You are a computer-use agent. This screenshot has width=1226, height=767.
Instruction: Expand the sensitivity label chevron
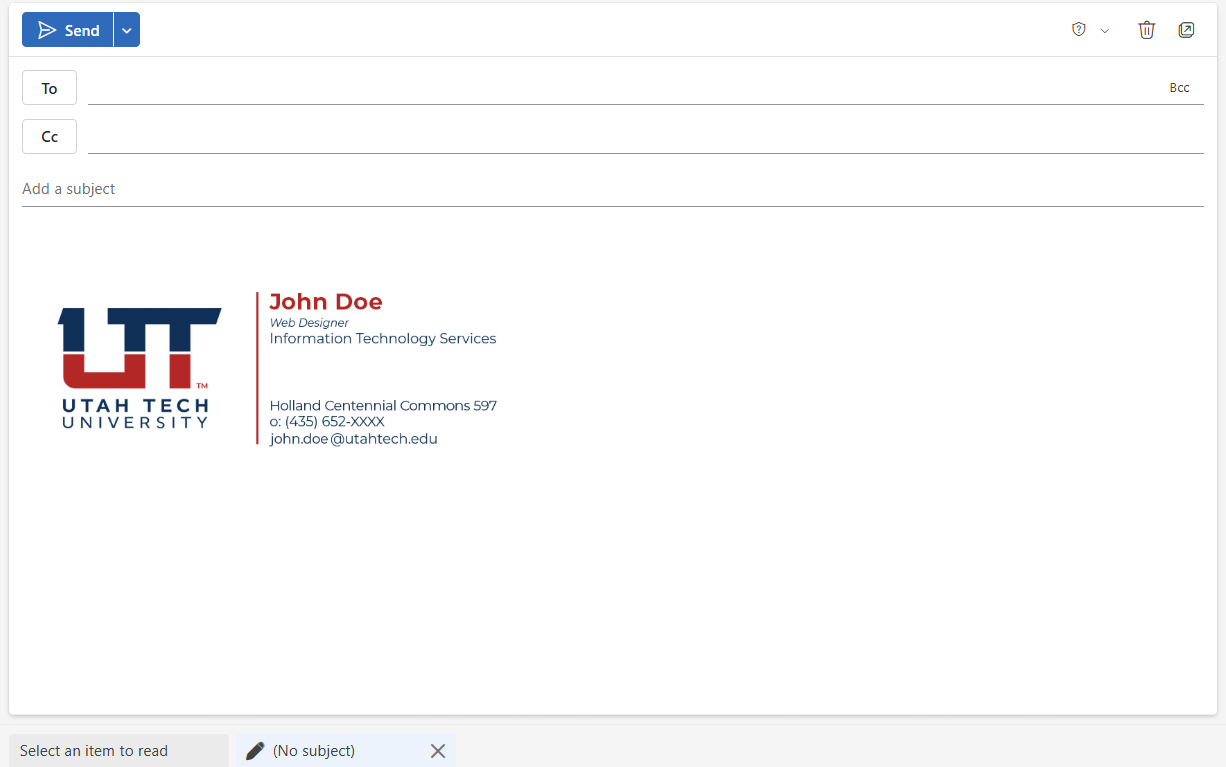click(1104, 31)
